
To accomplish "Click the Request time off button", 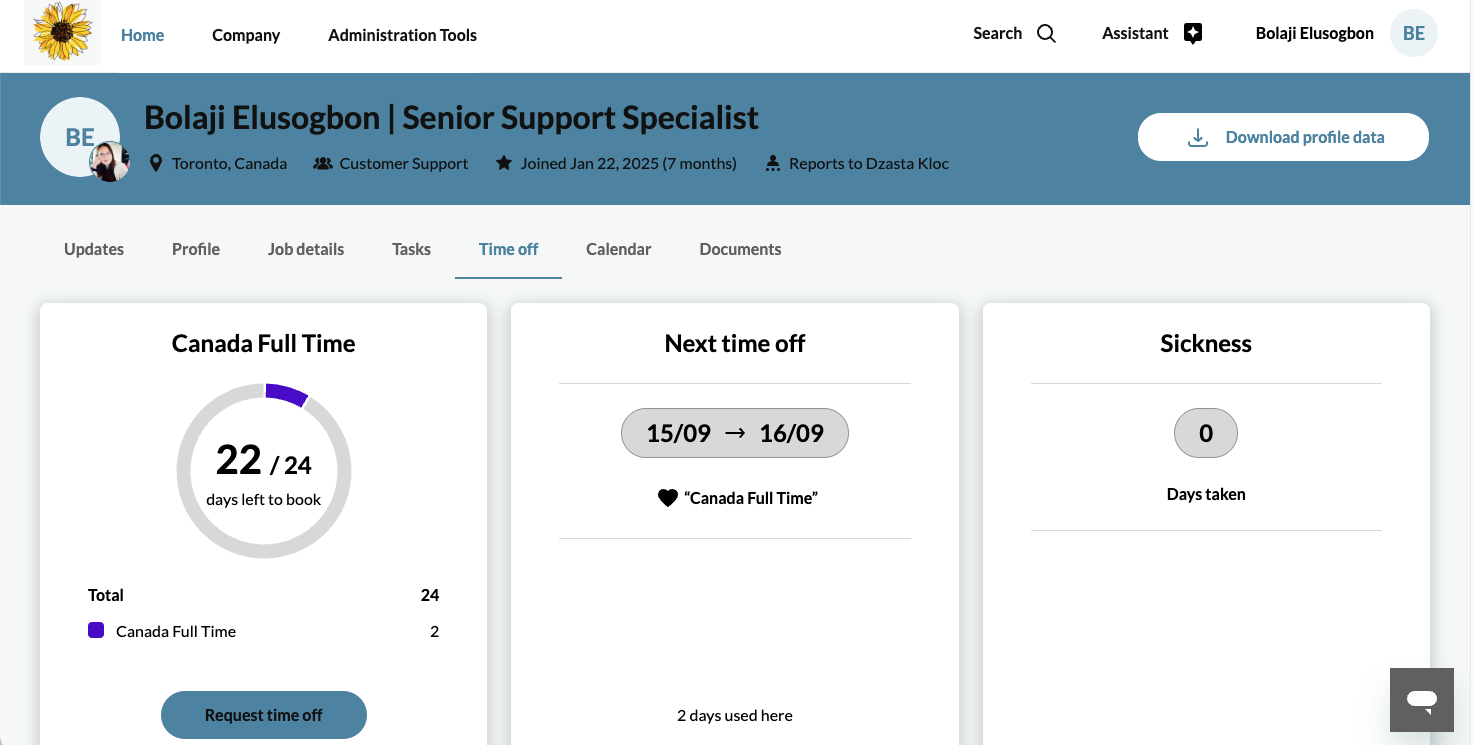I will (x=263, y=715).
